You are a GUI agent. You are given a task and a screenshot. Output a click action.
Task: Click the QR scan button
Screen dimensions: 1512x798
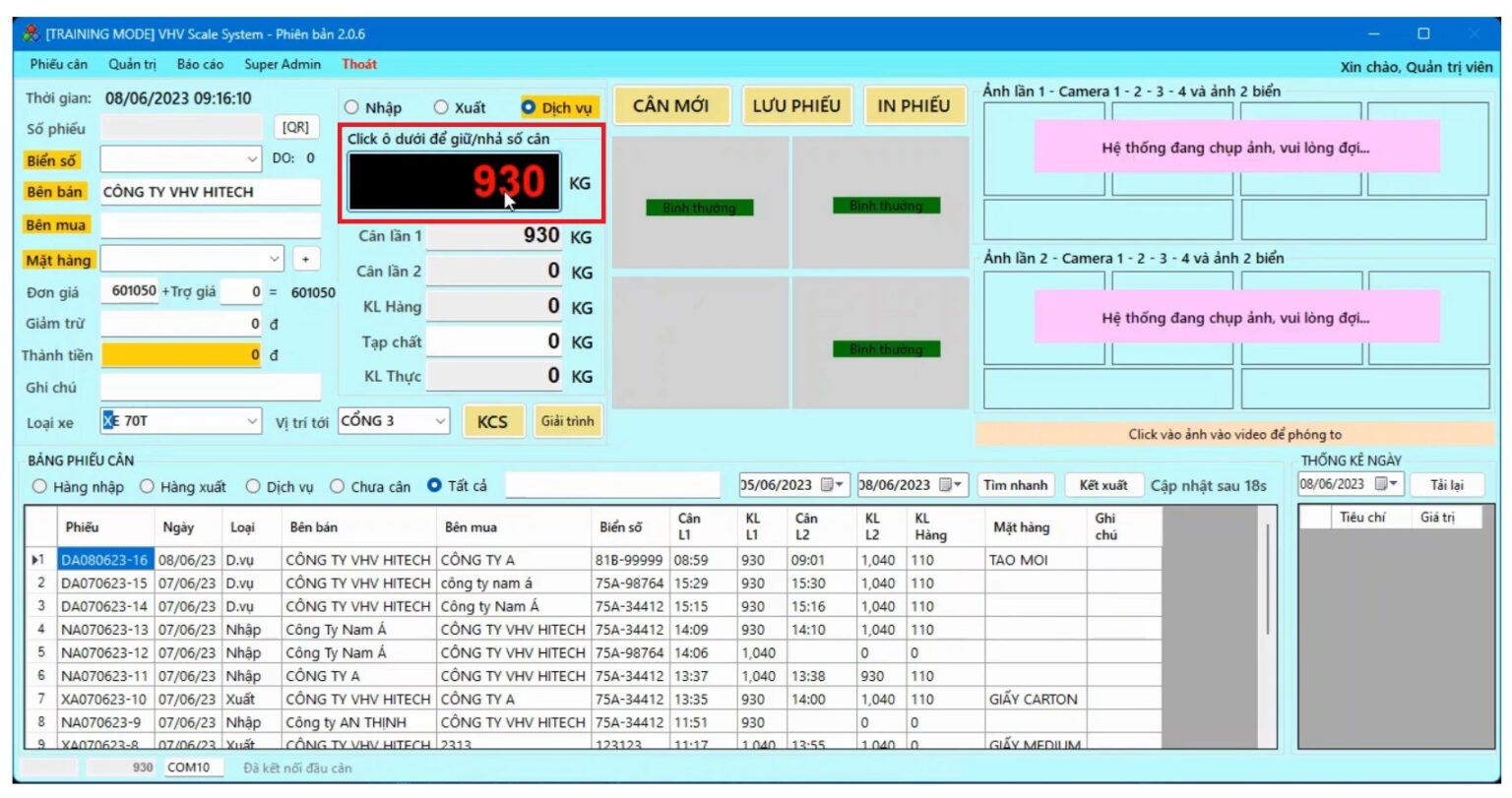(x=295, y=127)
